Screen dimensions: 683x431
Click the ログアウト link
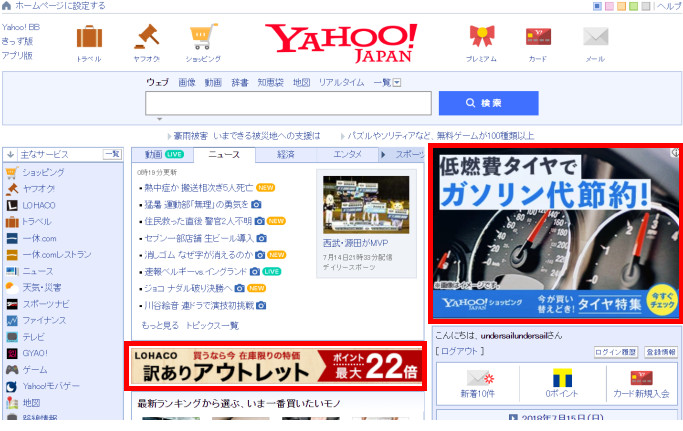pyautogui.click(x=460, y=351)
